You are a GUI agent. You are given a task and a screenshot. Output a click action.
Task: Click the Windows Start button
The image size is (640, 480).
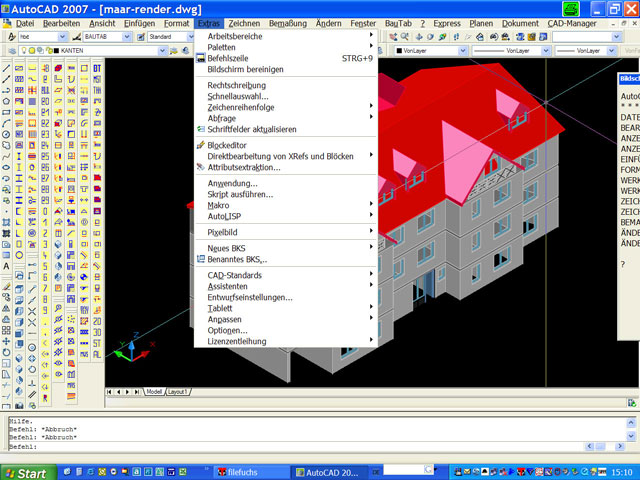27,473
